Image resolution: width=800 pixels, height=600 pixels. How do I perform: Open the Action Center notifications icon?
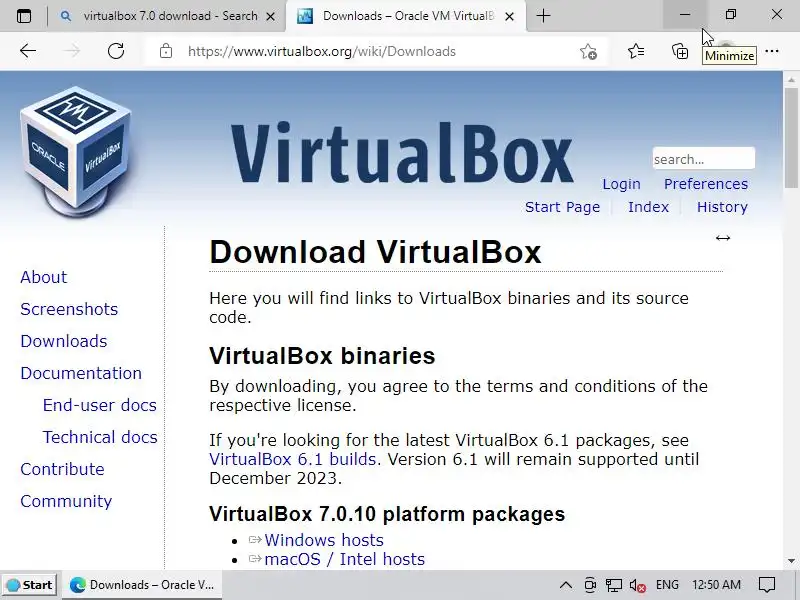click(766, 585)
